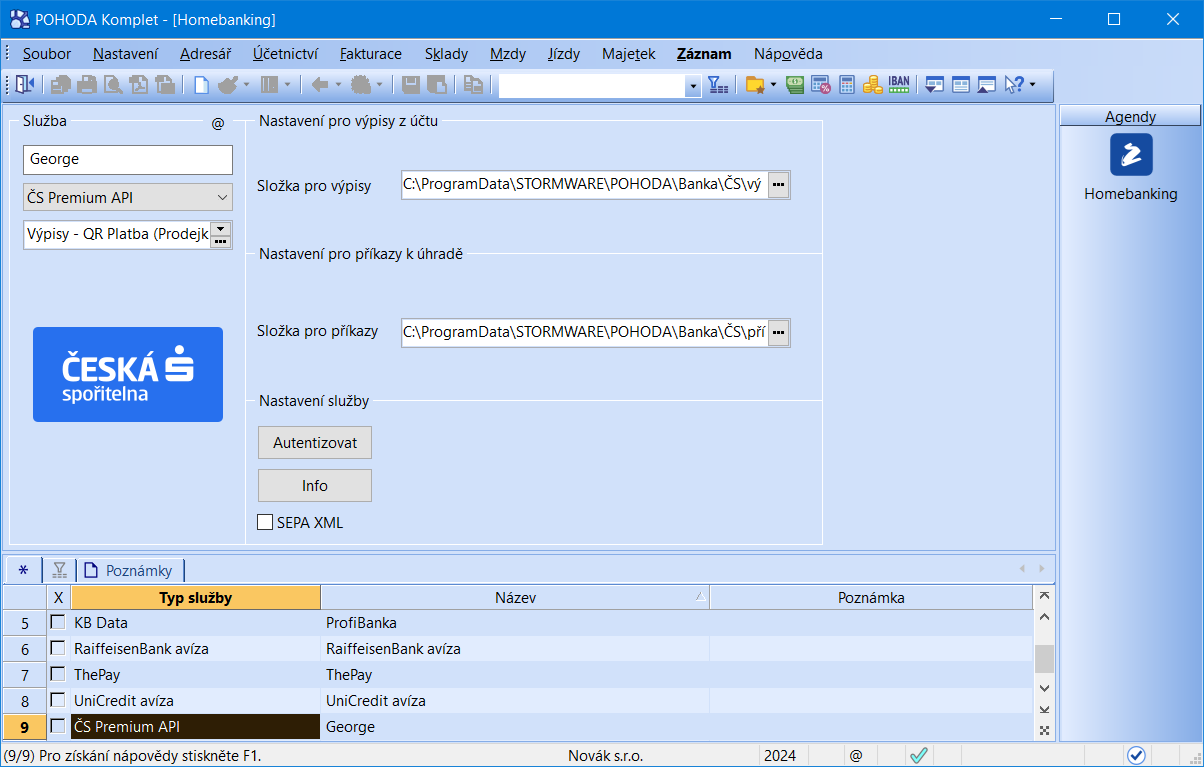Open the favorites folder with star icon
1204x767 pixels.
tap(755, 86)
